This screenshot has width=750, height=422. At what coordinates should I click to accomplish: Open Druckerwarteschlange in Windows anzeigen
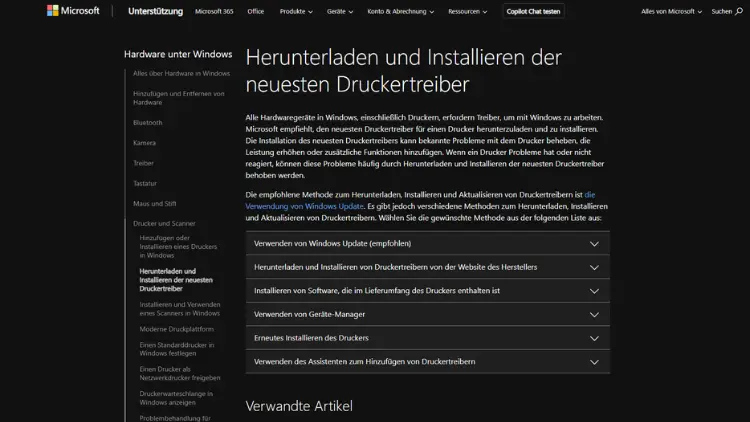click(x=176, y=398)
